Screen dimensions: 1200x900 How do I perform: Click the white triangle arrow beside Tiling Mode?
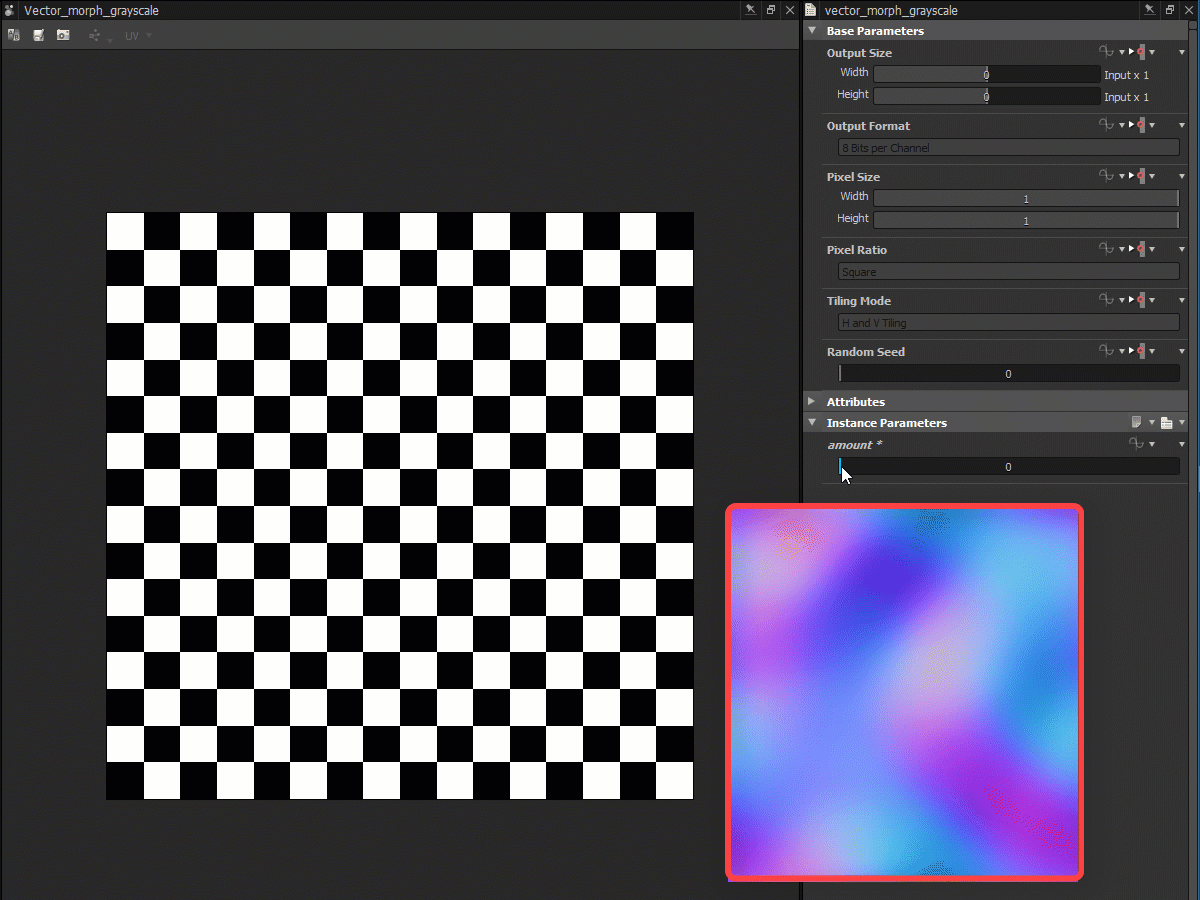click(x=1131, y=300)
